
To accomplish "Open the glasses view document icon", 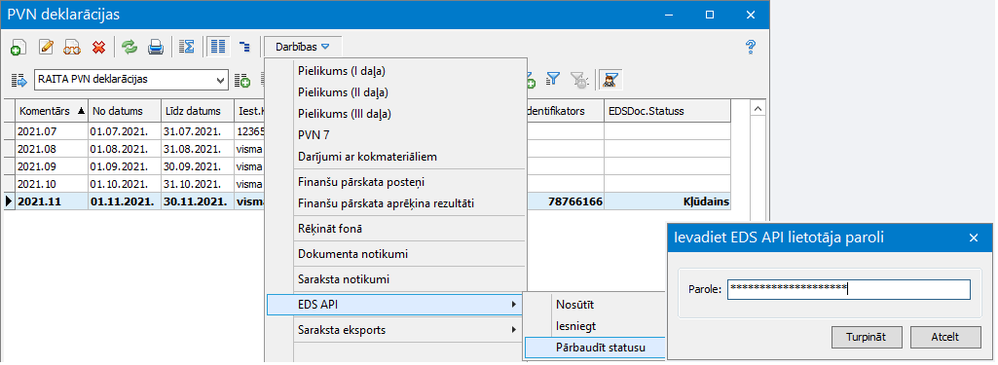I will pos(72,47).
